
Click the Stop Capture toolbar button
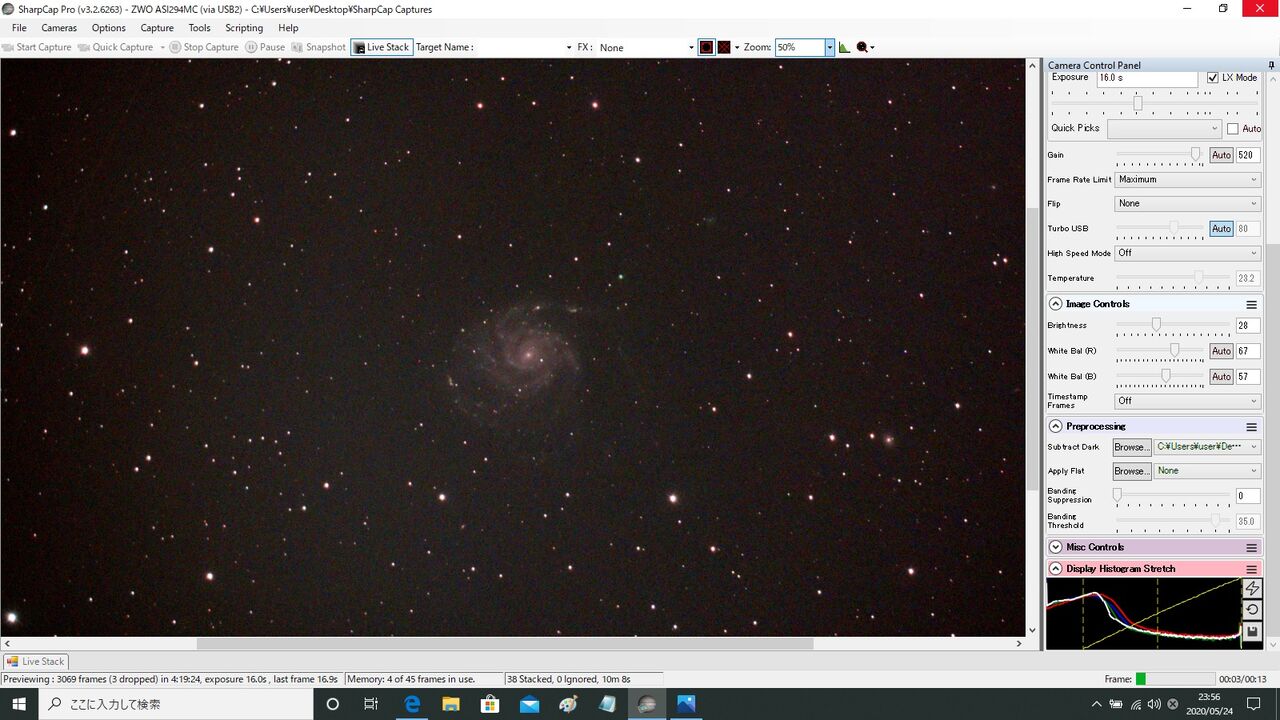(204, 47)
